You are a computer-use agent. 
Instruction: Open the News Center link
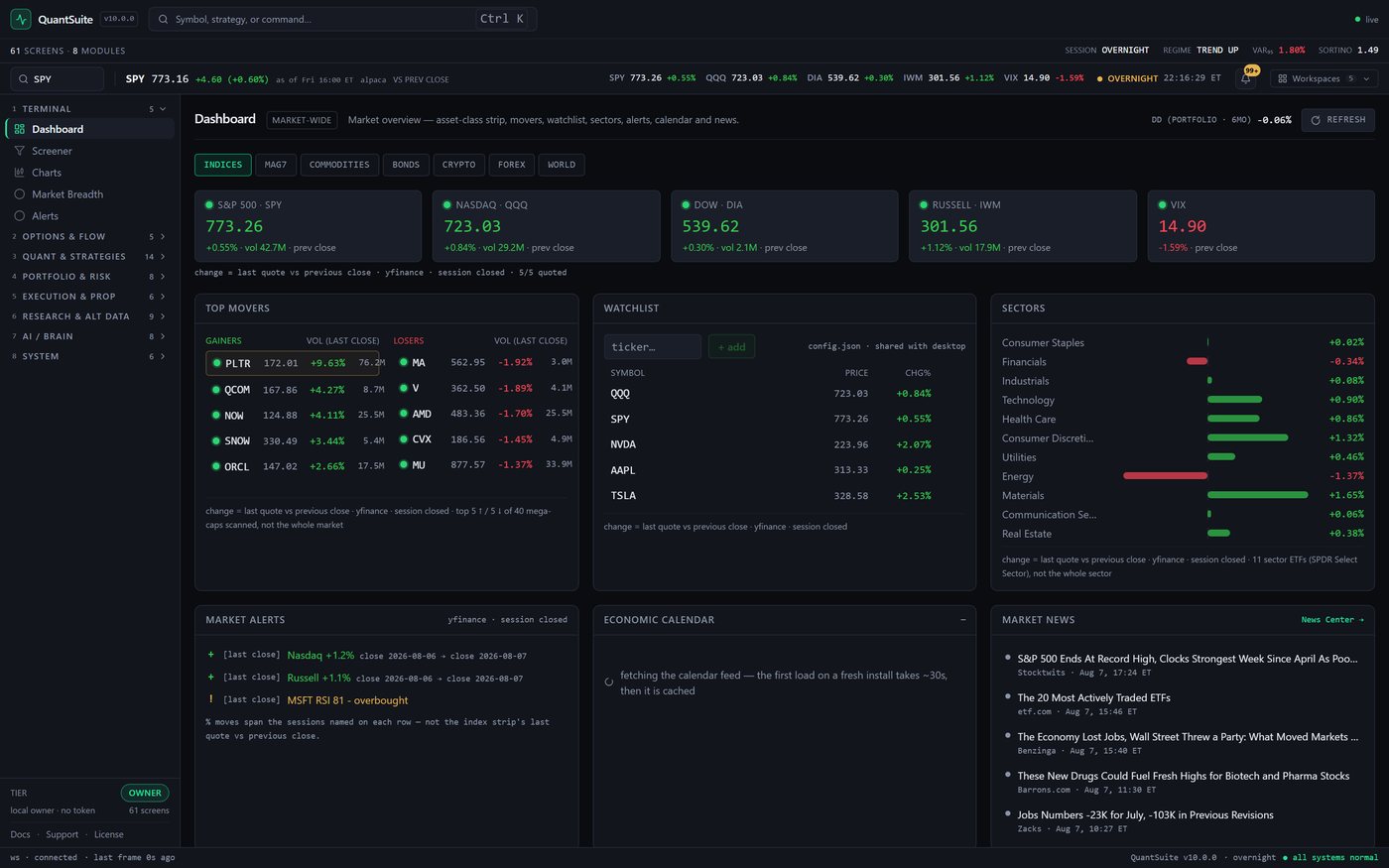1332,620
